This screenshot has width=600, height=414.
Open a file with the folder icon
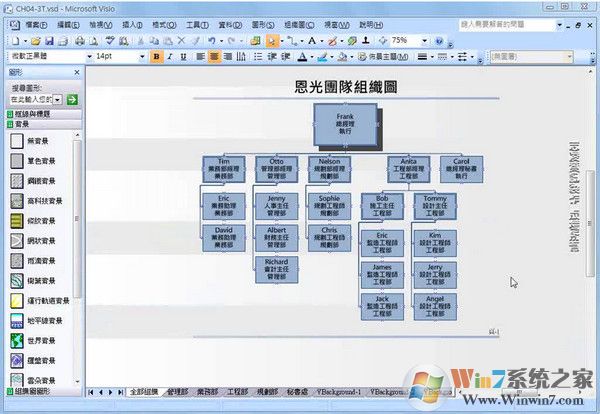36,41
